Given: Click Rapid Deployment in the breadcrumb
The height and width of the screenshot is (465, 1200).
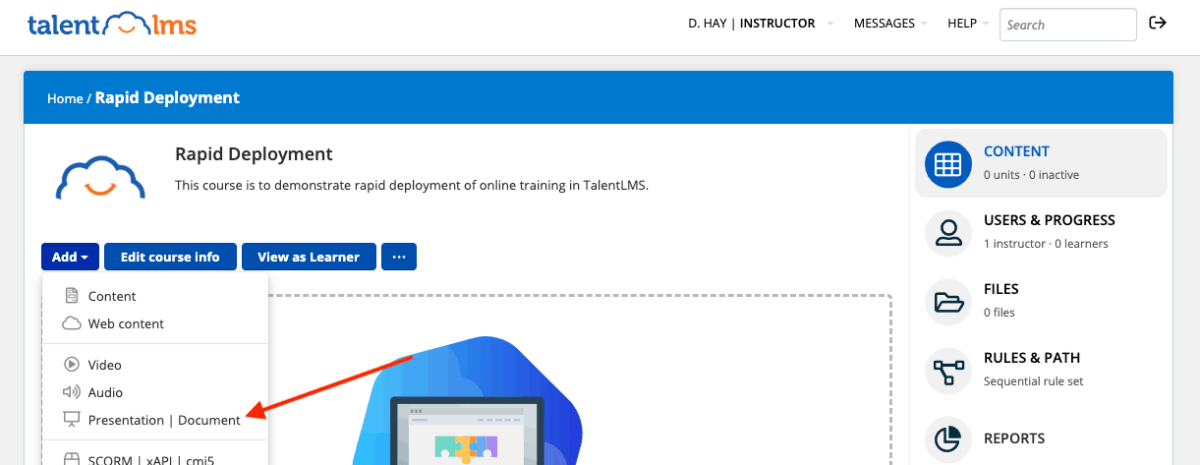Looking at the screenshot, I should tap(167, 98).
